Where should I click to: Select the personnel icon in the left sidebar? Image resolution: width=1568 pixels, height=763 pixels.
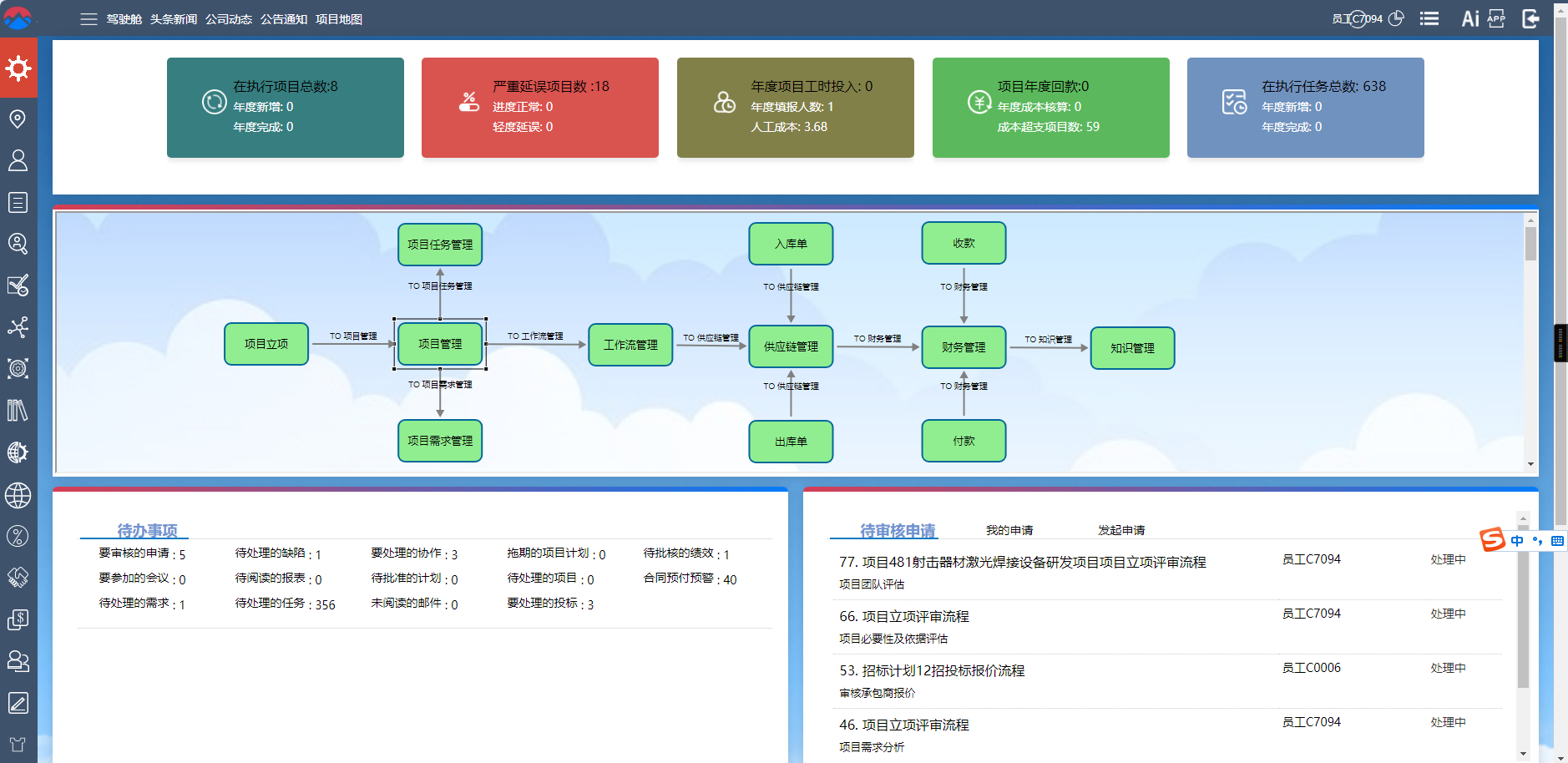(18, 160)
